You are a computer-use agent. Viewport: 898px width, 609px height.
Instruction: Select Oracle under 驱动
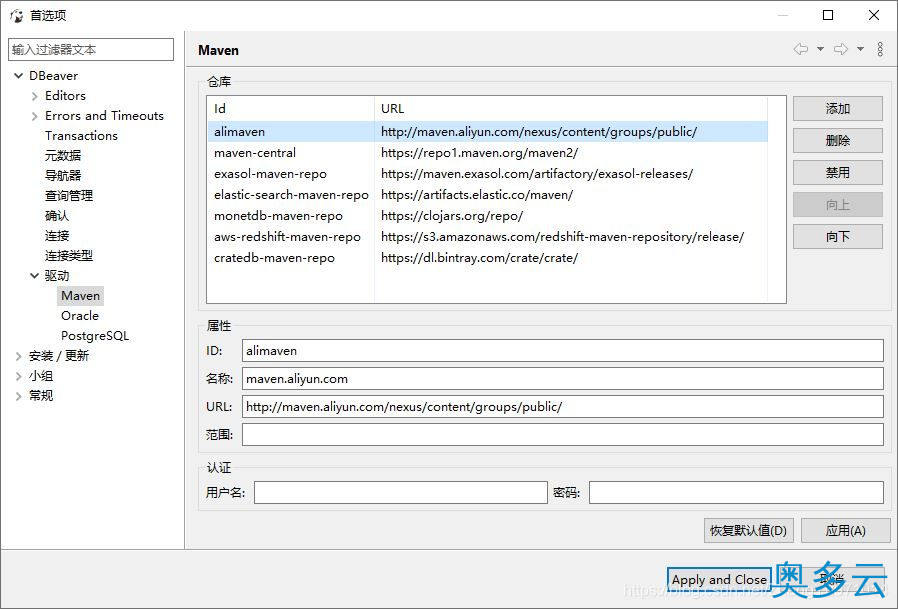(80, 316)
